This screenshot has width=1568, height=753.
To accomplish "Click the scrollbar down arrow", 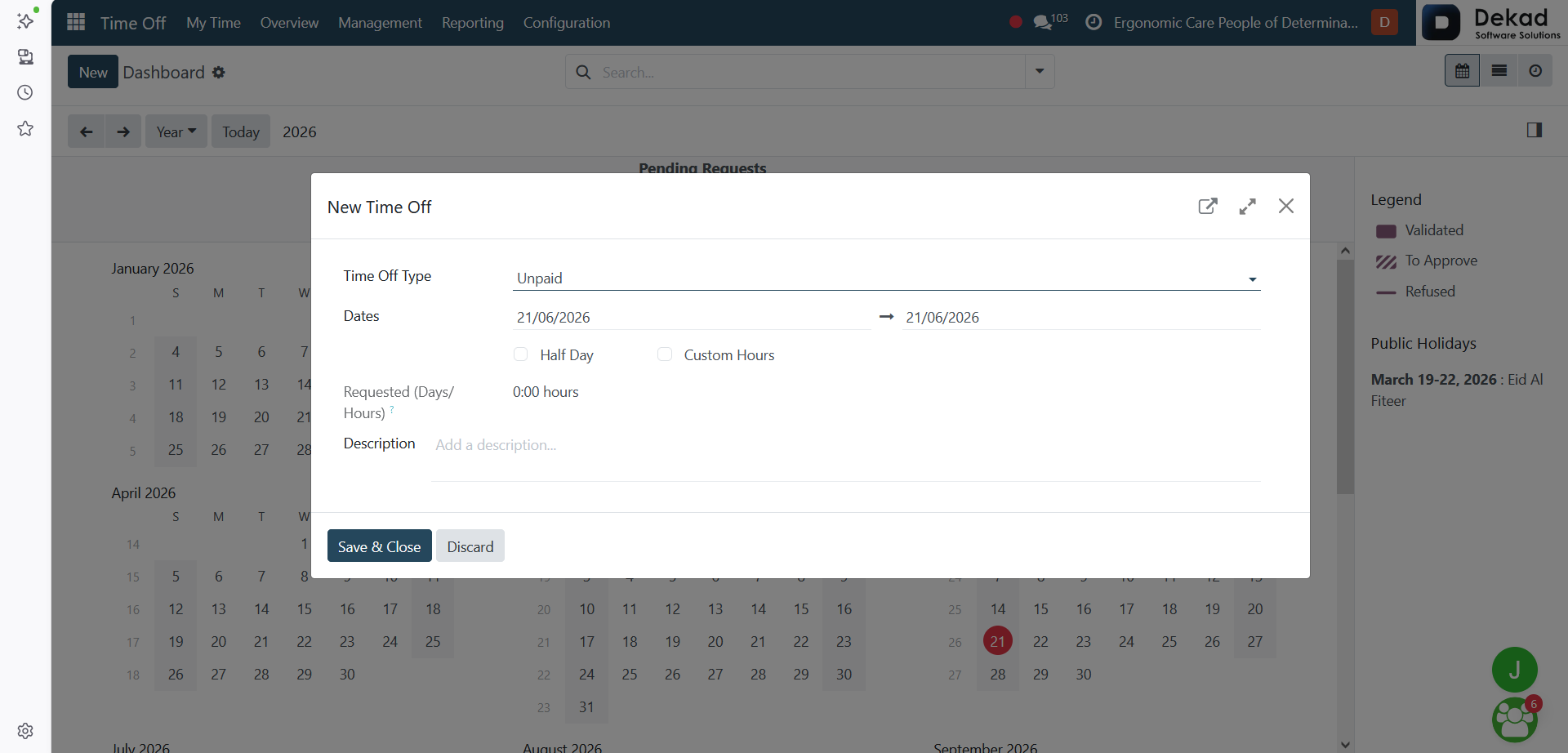I will pyautogui.click(x=1345, y=744).
